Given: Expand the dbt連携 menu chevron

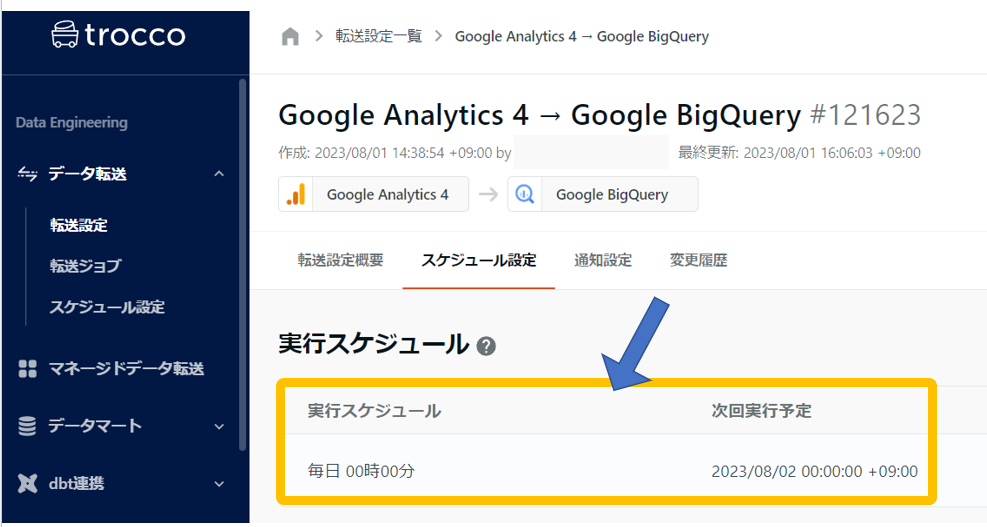Looking at the screenshot, I should [219, 484].
